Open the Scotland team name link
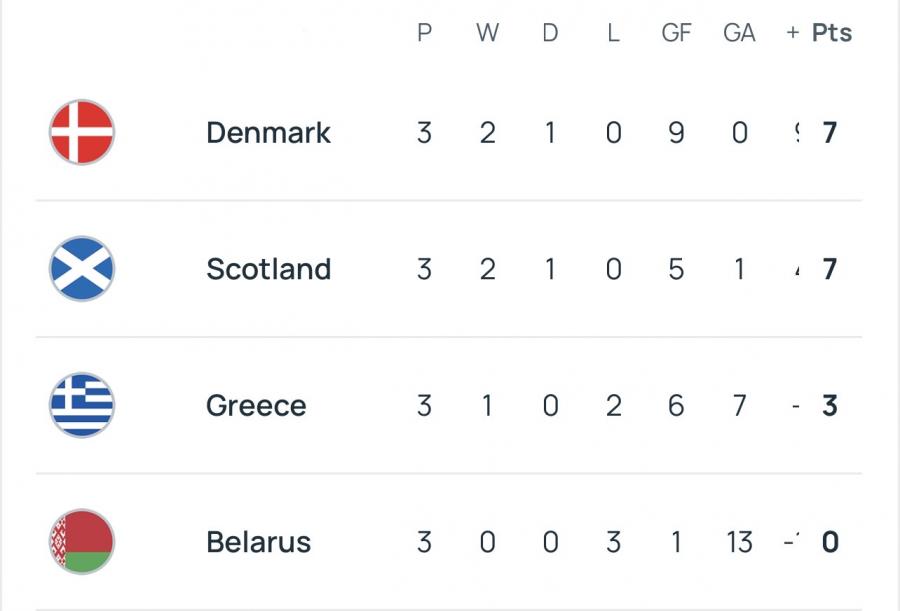The height and width of the screenshot is (611, 900). coord(268,269)
